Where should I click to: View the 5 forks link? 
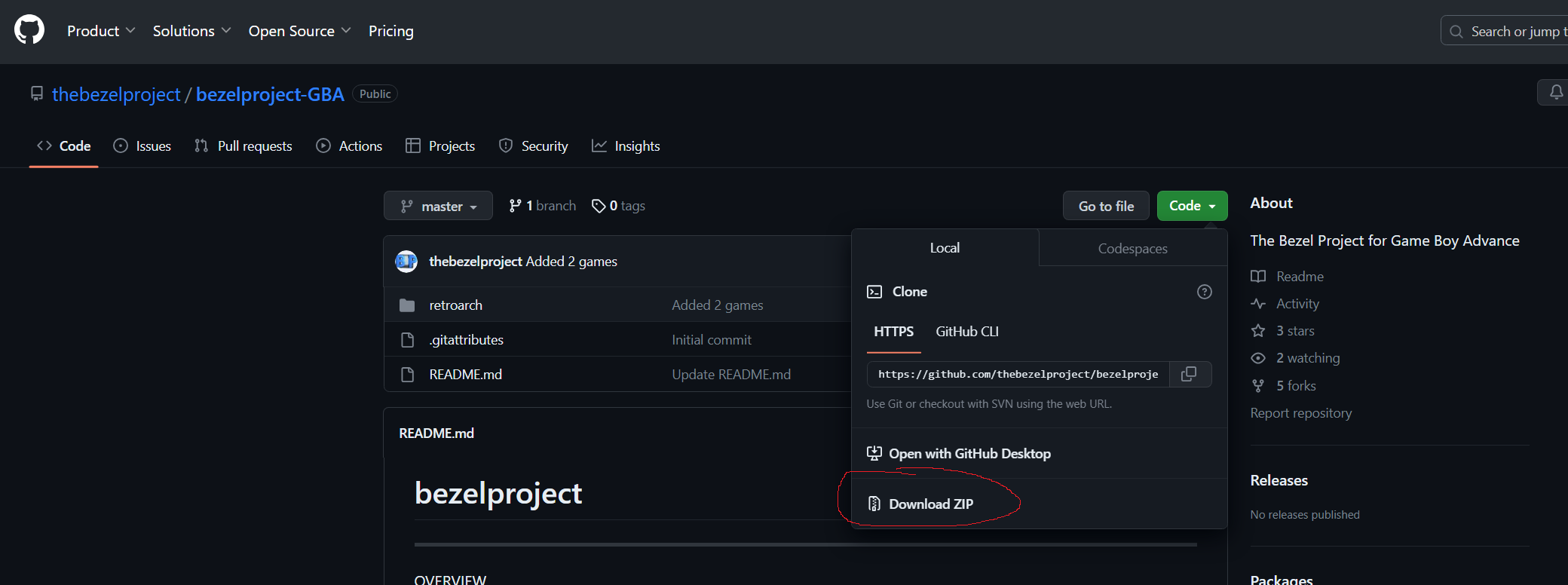point(1296,386)
